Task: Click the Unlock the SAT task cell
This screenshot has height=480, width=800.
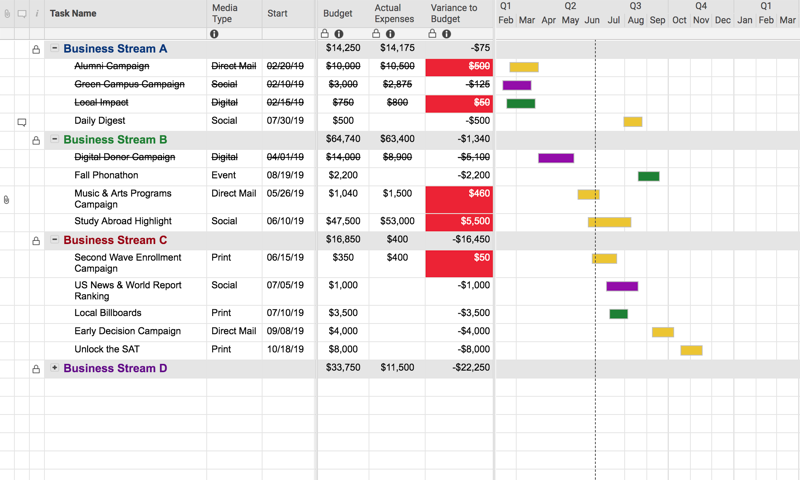Action: pyautogui.click(x=104, y=350)
